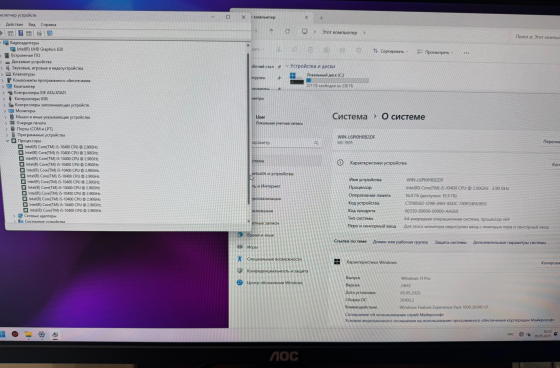This screenshot has width=560, height=368.
Task: Click the red round app icon on taskbar
Action: click(x=15, y=334)
